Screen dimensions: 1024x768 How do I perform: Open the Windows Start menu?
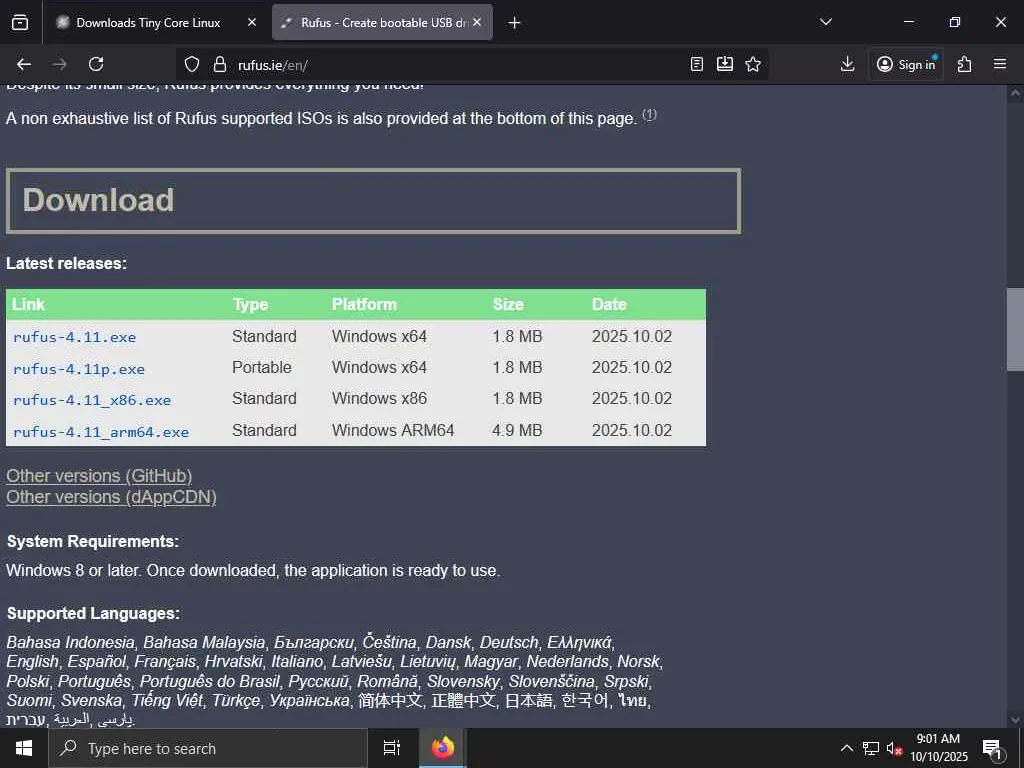coord(24,748)
